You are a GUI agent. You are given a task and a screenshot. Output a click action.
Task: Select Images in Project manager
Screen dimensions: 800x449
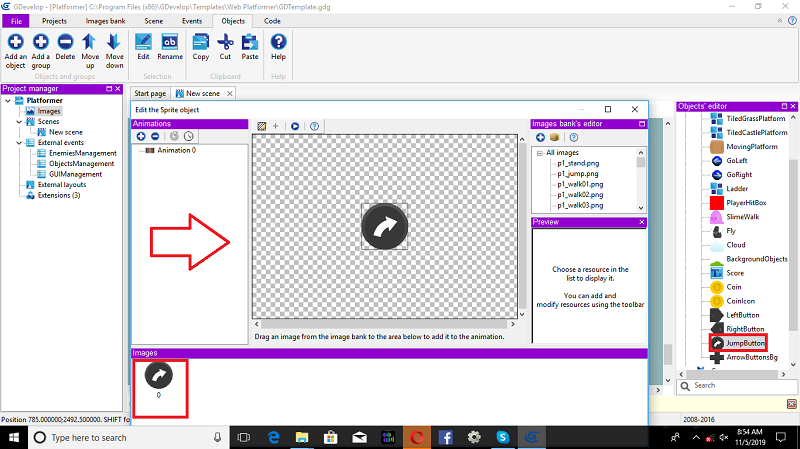coord(49,111)
